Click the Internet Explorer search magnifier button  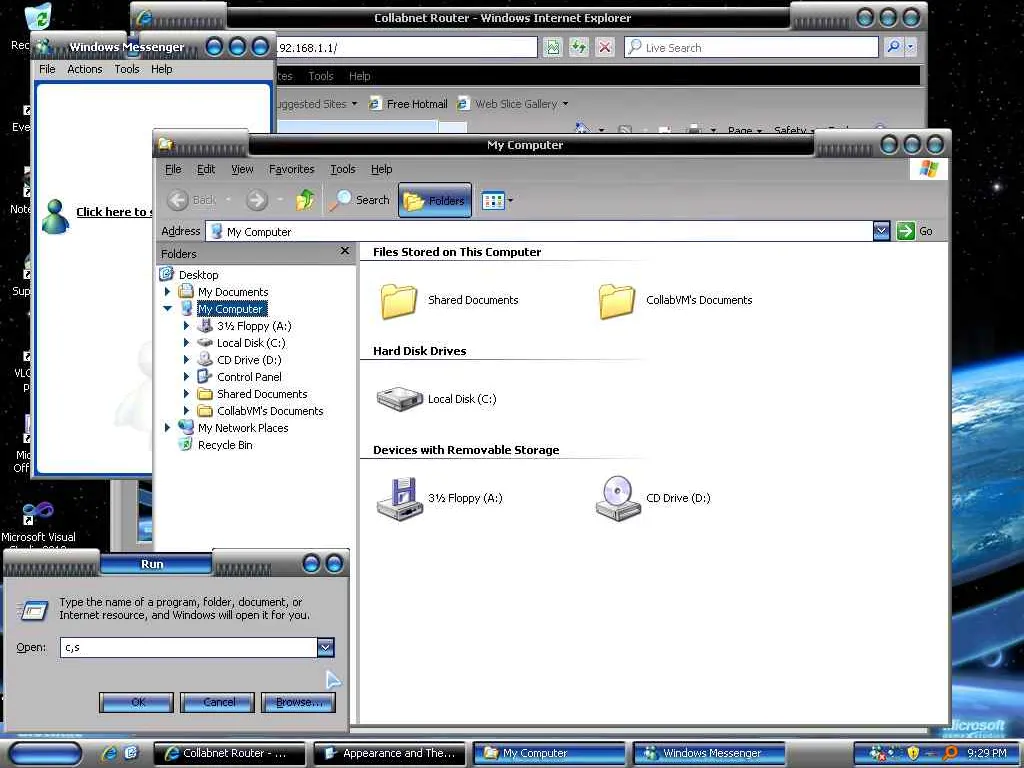coord(893,47)
